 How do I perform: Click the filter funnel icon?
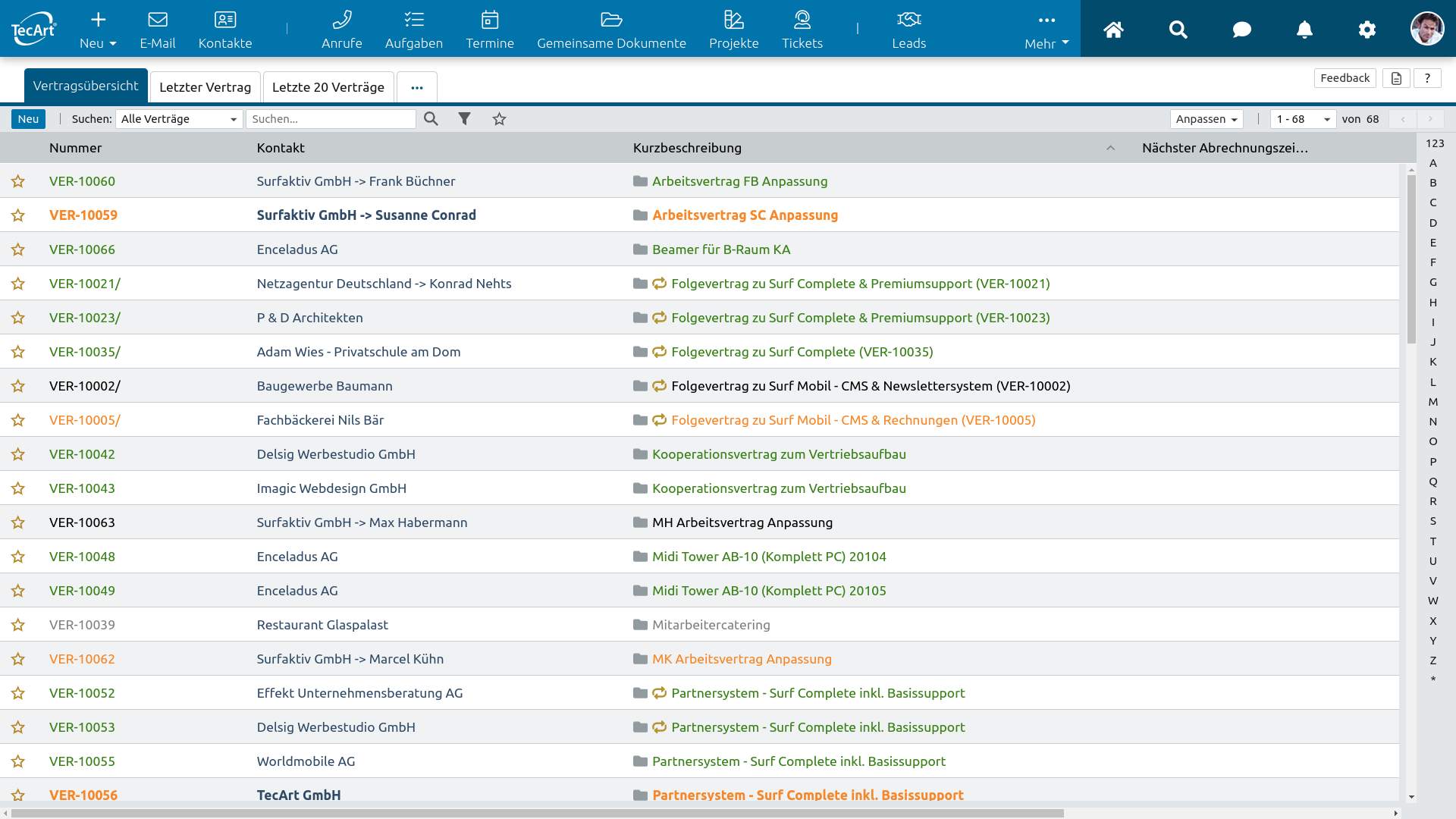pos(464,119)
